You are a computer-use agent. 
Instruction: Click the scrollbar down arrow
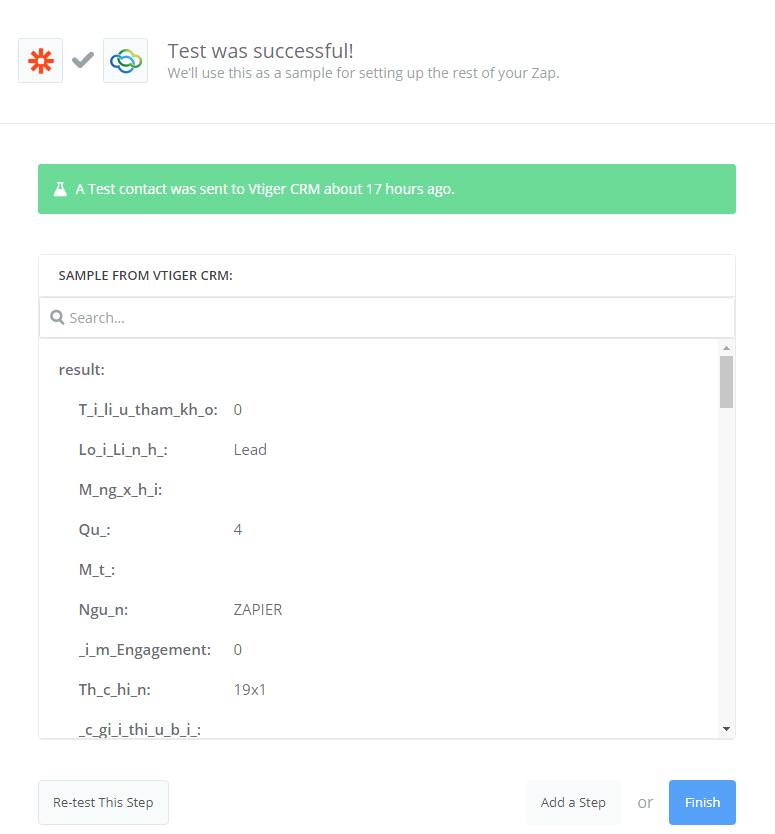click(726, 729)
